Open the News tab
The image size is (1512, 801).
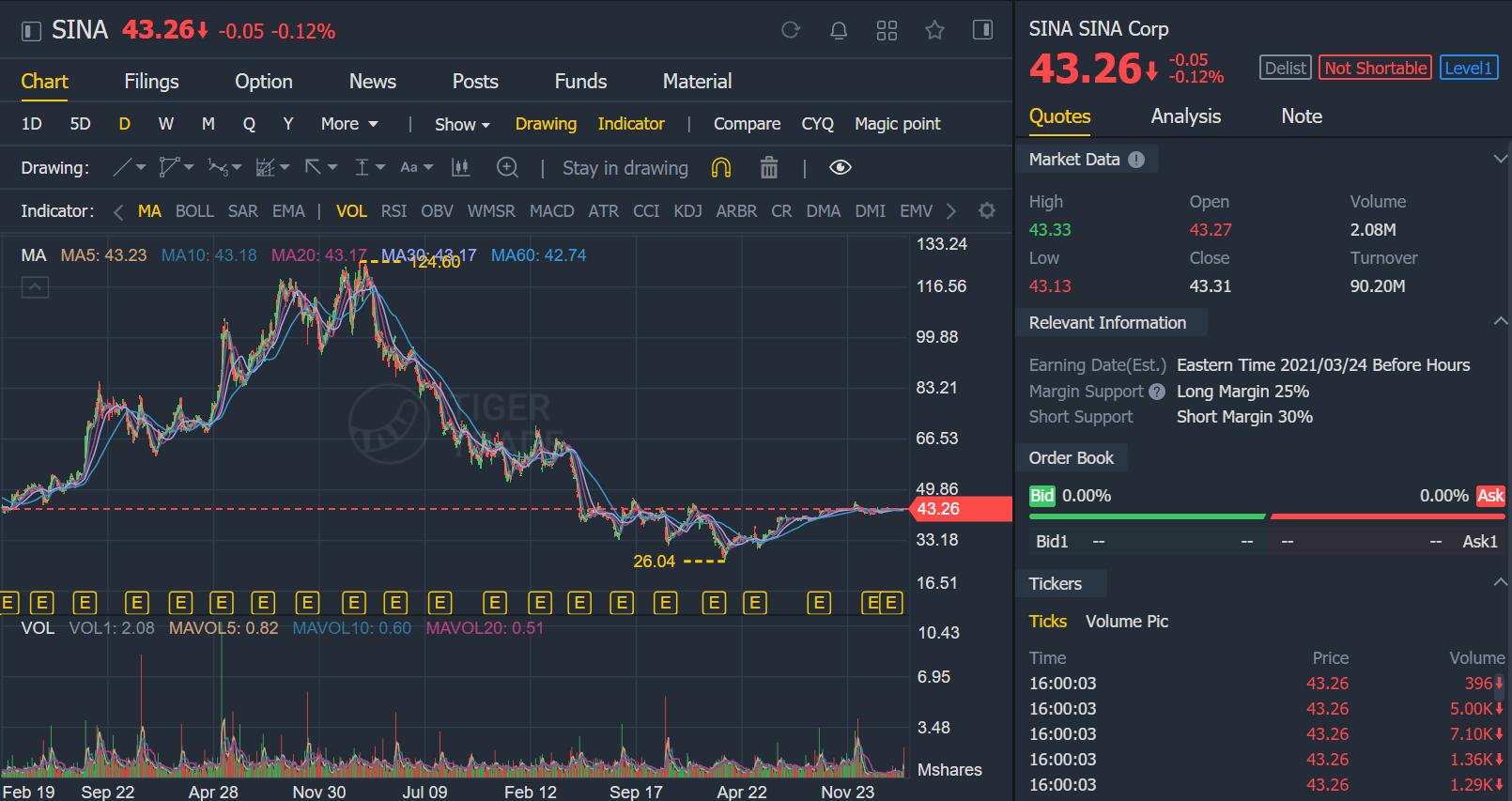tap(373, 82)
